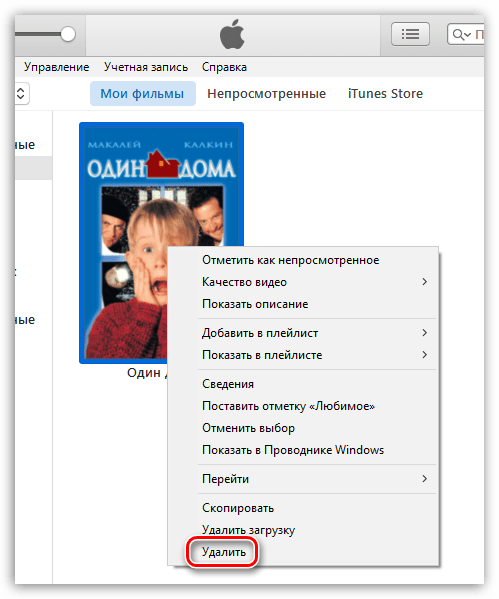The image size is (499, 599).
Task: Click the search magnifier dropdown icon
Action: [x=461, y=35]
